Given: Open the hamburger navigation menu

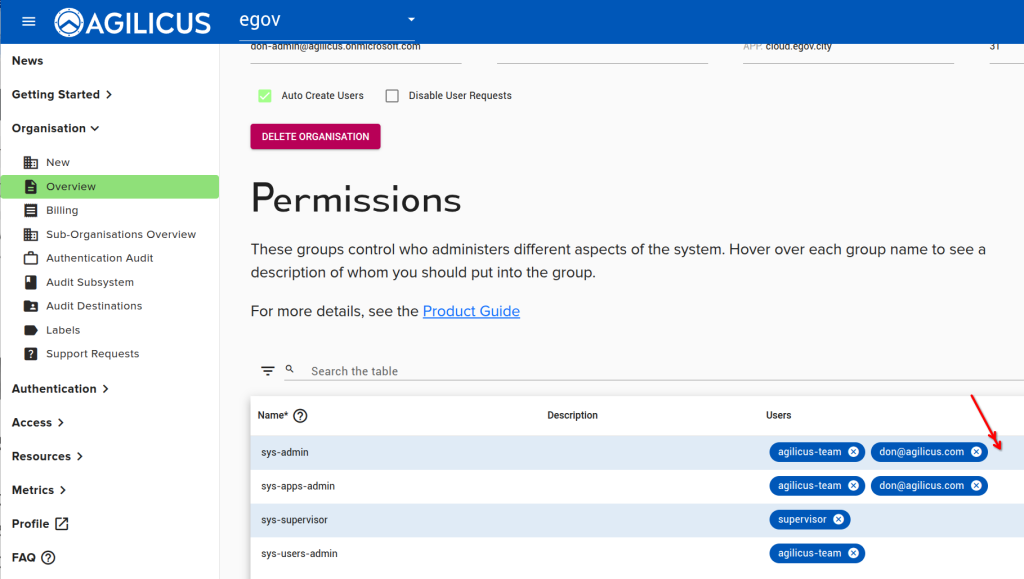Looking at the screenshot, I should point(27,21).
